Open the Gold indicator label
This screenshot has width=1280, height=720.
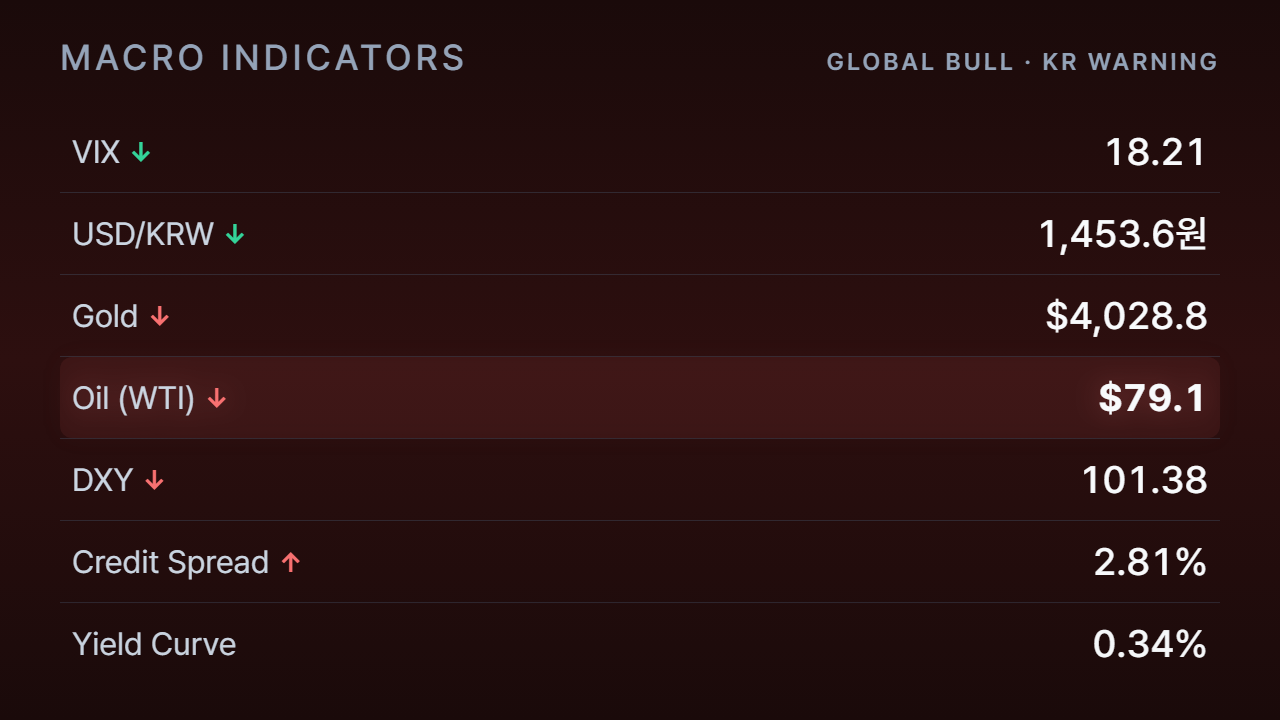pyautogui.click(x=105, y=316)
